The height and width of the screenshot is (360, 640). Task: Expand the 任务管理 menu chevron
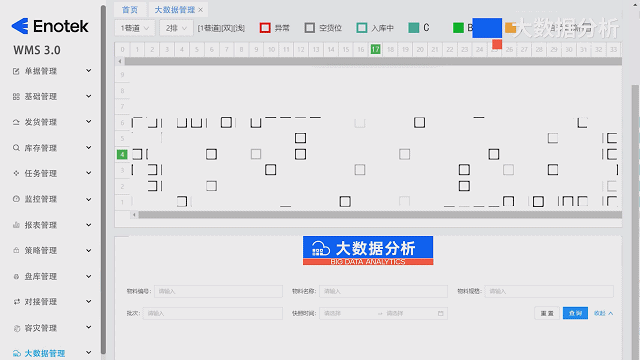[x=89, y=173]
